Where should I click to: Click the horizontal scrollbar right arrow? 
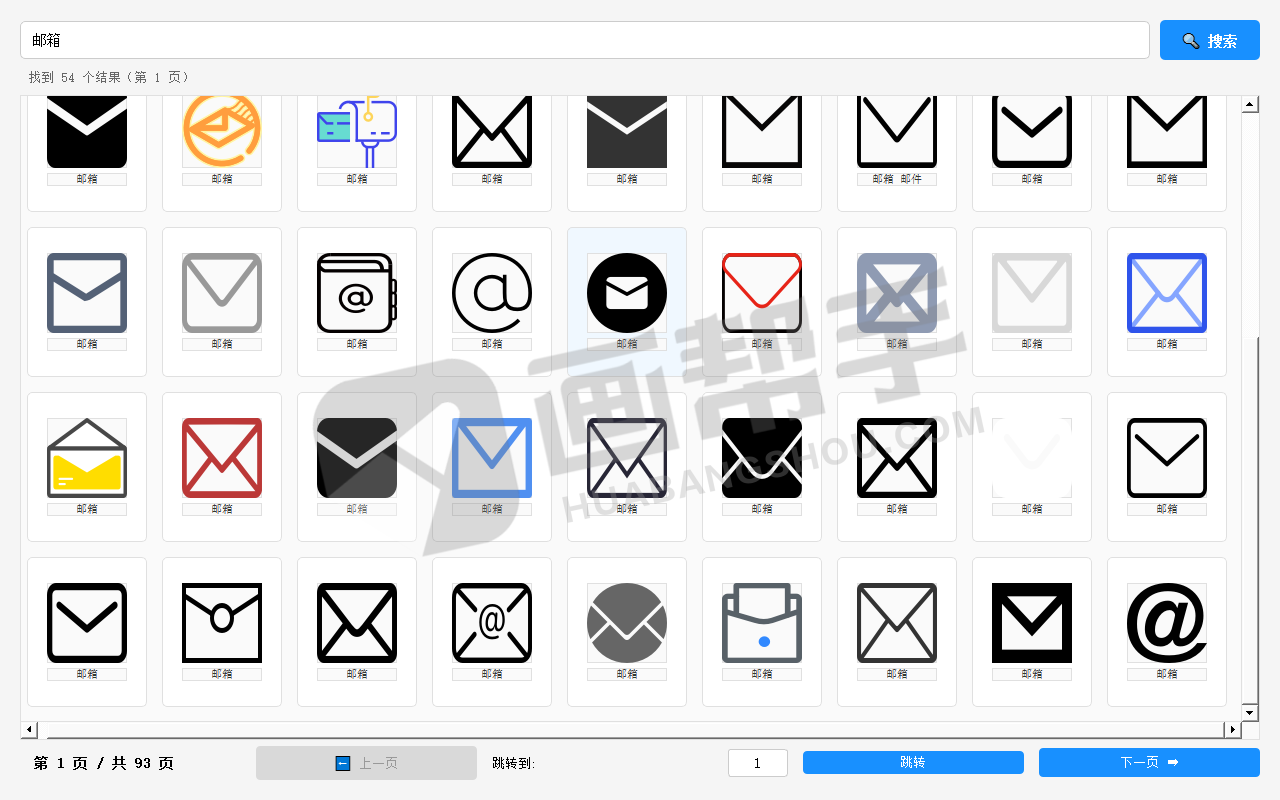click(x=1232, y=730)
